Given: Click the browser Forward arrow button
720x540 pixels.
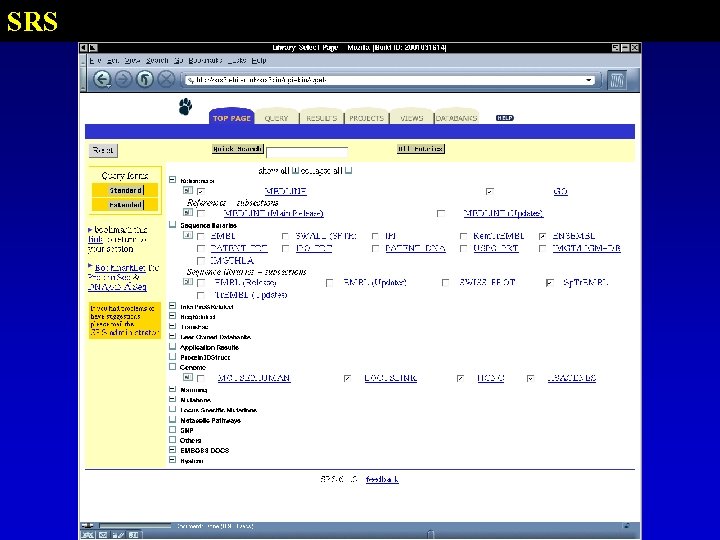Looking at the screenshot, I should [123, 79].
